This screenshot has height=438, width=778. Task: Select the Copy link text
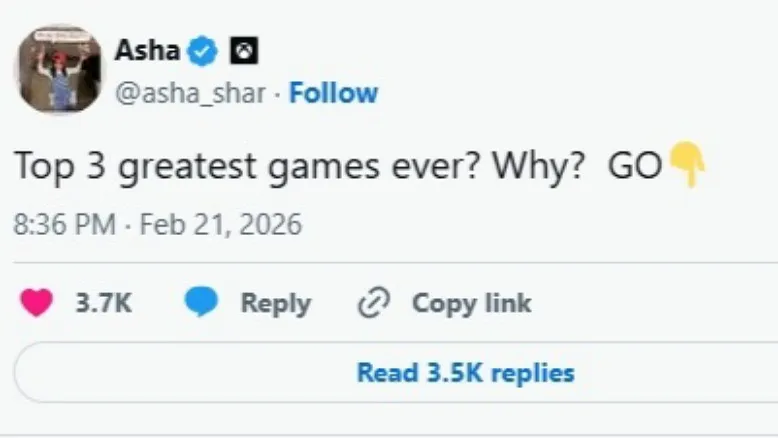tap(471, 303)
